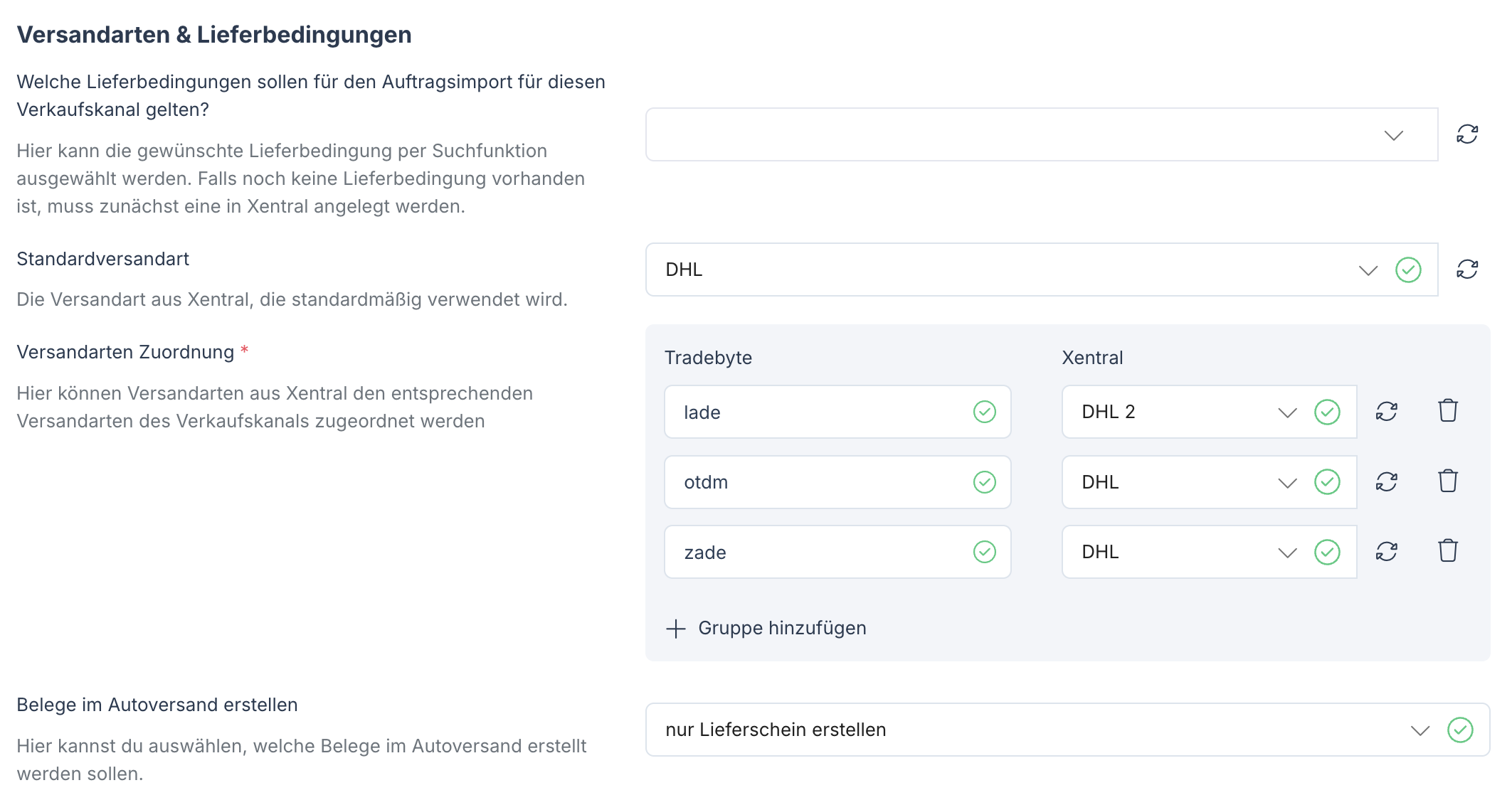The width and height of the screenshot is (1512, 800).
Task: Delete the lade shipping mapping row
Action: (1448, 411)
